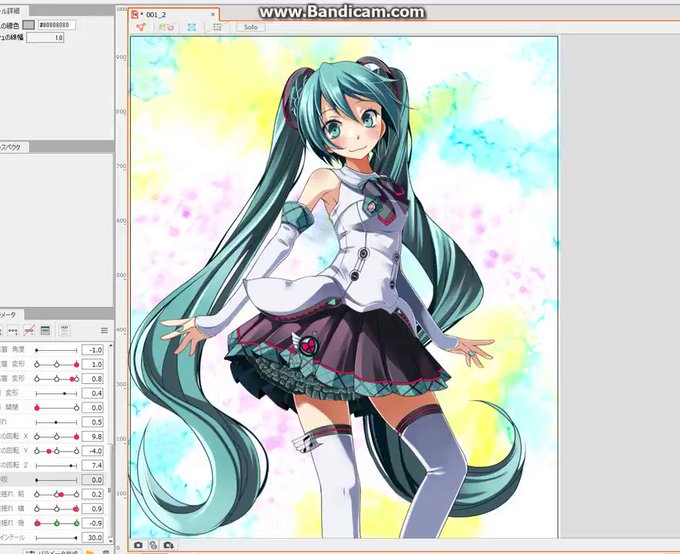680x554 pixels.
Task: Click the value field showing 0.8
Action: [92, 379]
